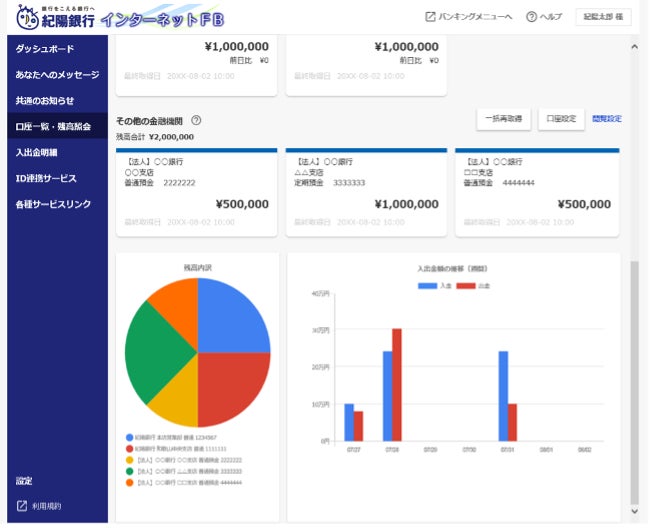
Task: Open 共通のお知らせ in the sidebar
Action: (x=57, y=101)
